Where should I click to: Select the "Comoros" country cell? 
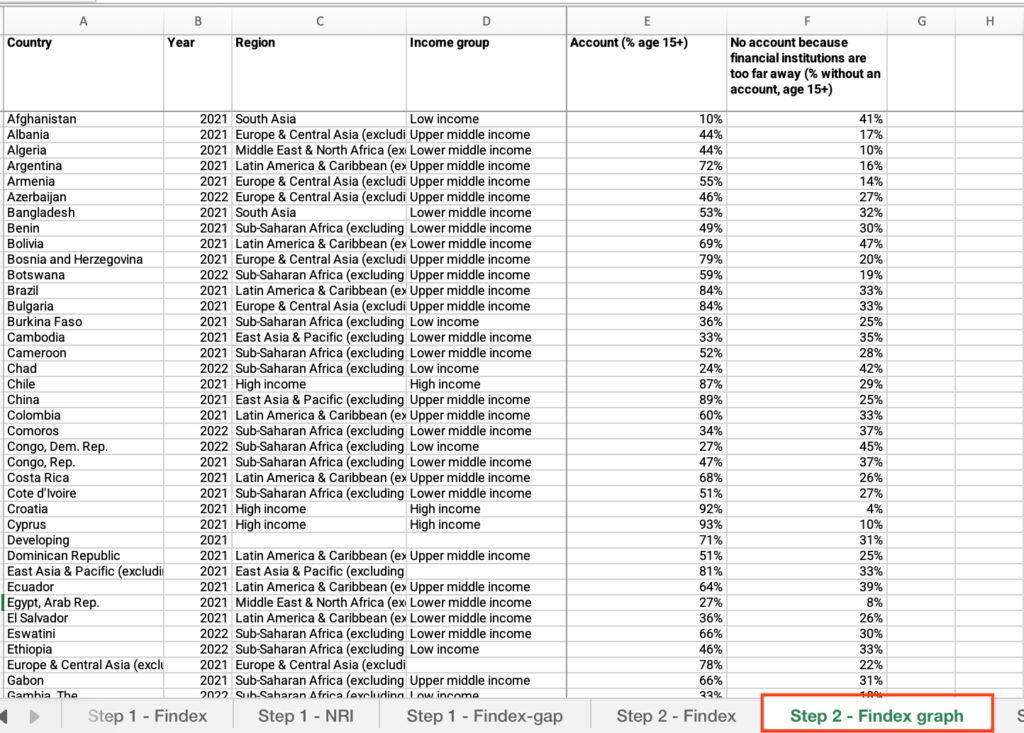[x=84, y=431]
